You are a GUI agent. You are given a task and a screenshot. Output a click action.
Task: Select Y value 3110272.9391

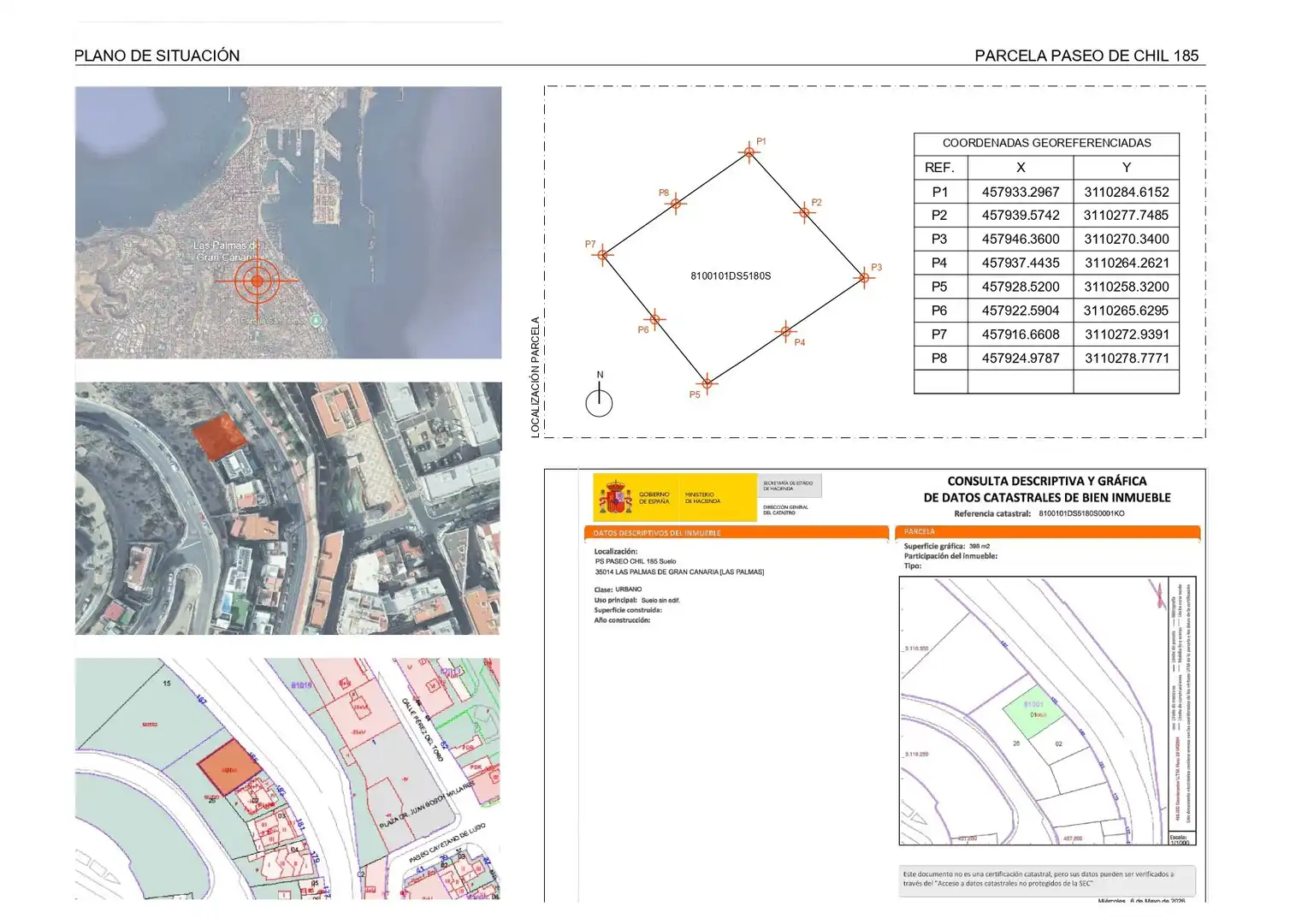tap(1127, 335)
